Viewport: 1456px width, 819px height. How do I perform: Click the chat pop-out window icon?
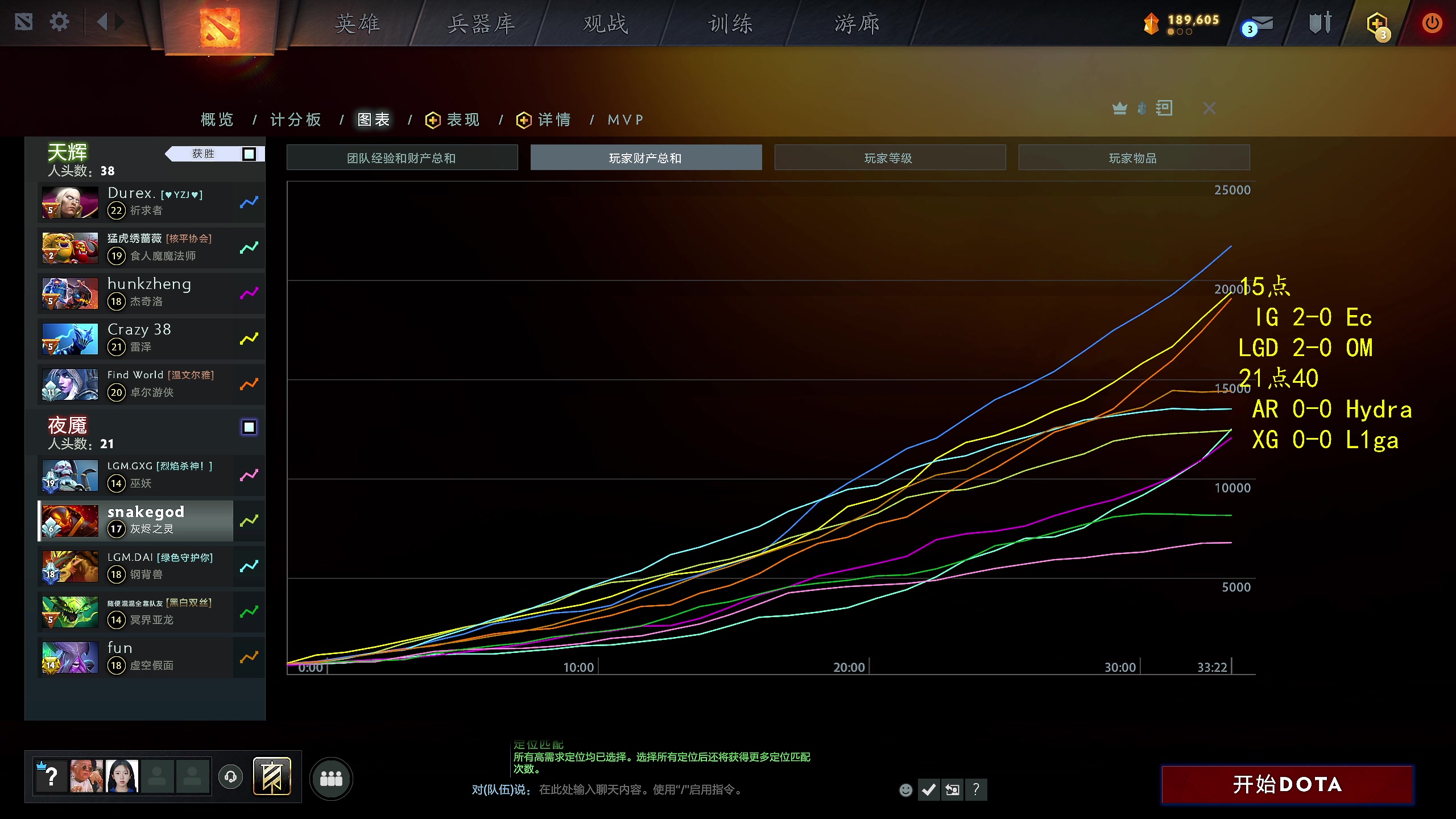point(953,790)
